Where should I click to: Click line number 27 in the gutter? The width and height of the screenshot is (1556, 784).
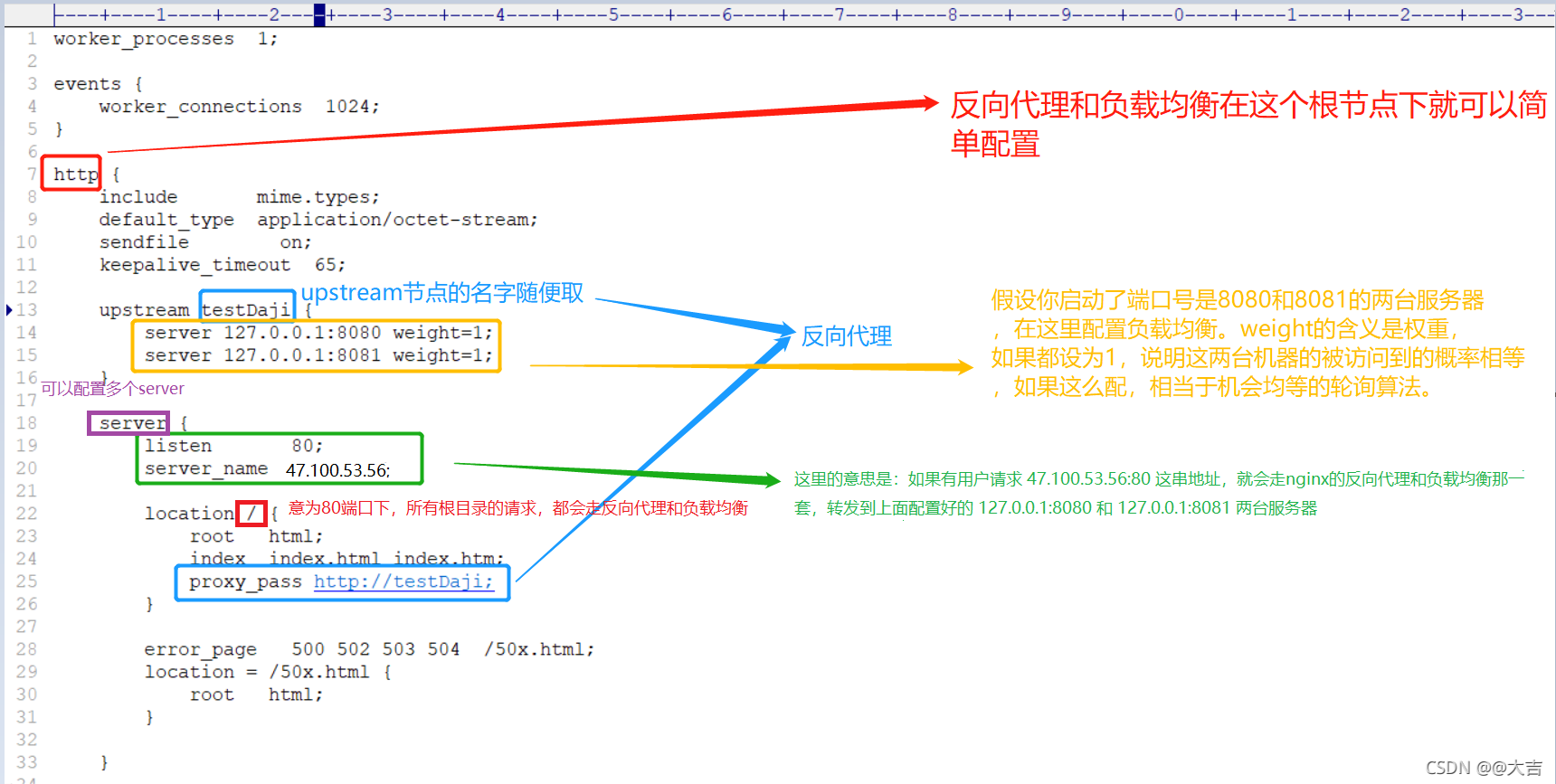pyautogui.click(x=26, y=627)
